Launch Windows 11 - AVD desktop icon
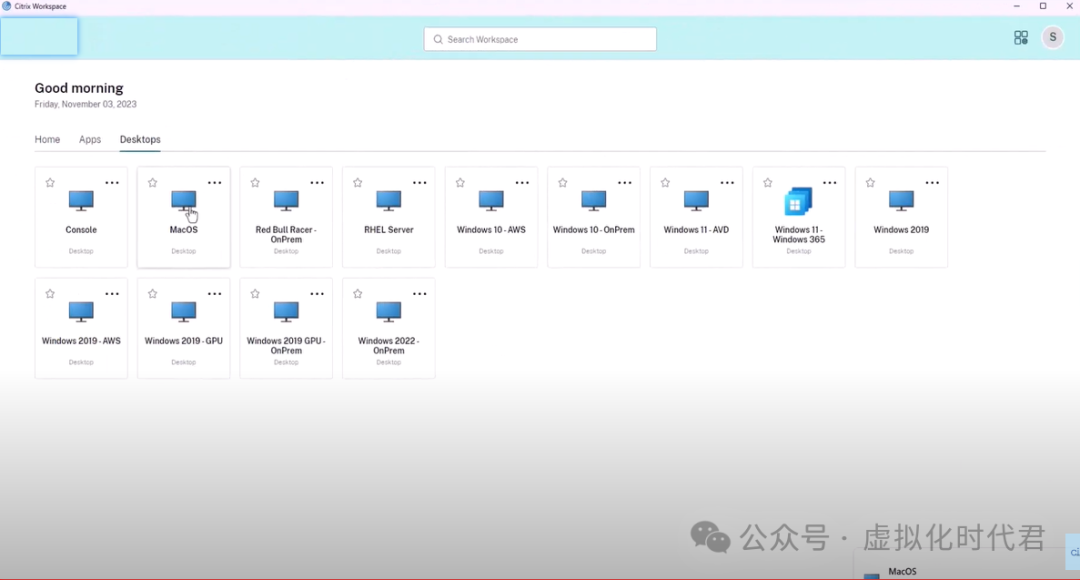1080x580 pixels. click(x=696, y=200)
